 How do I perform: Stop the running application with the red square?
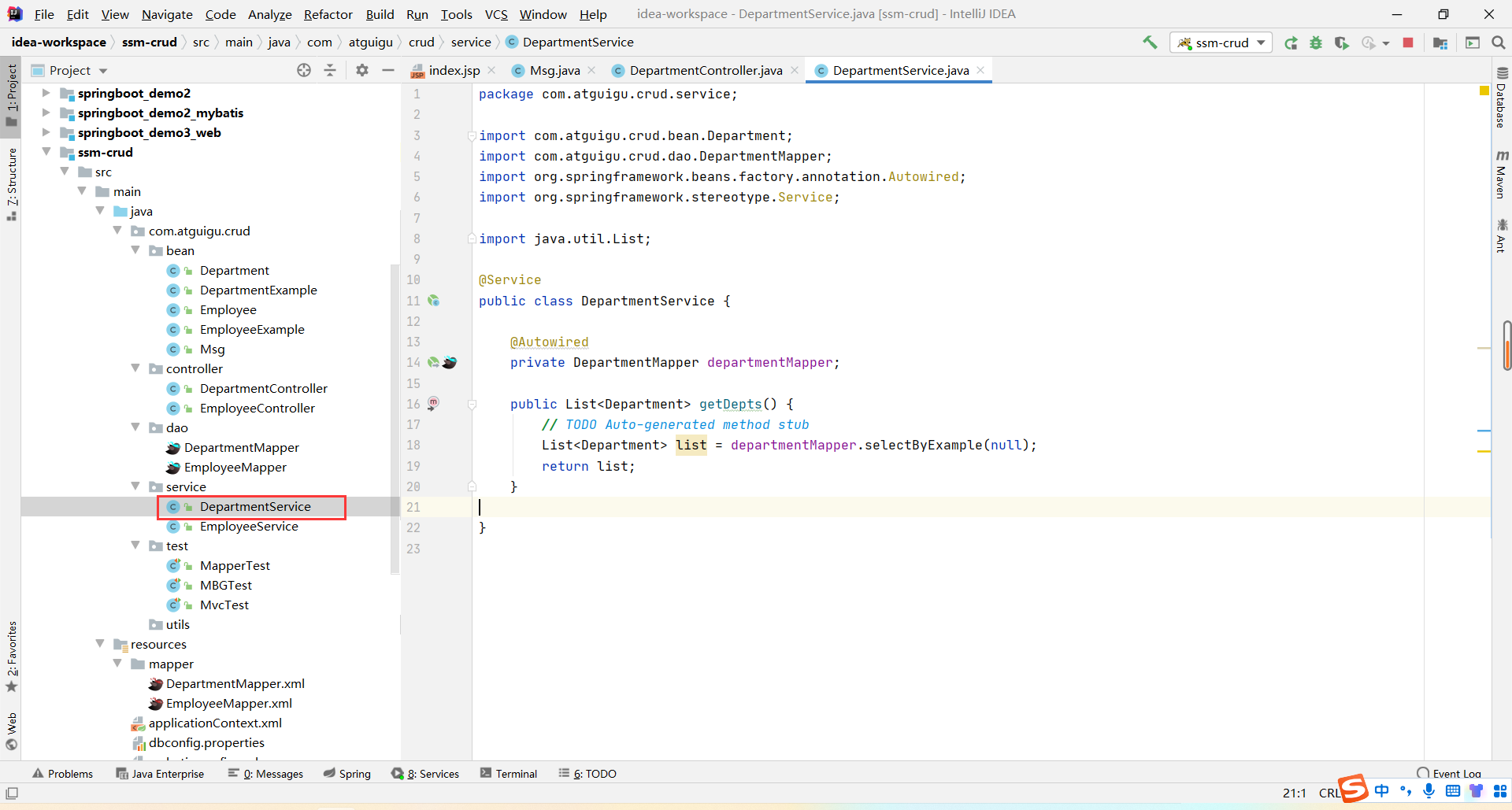[1408, 43]
